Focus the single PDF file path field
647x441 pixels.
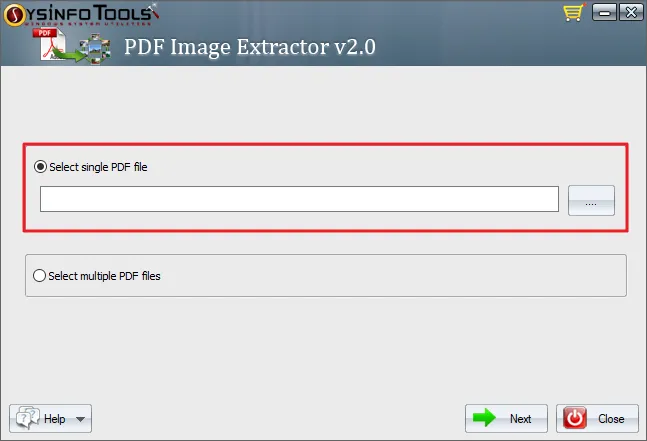coord(299,199)
